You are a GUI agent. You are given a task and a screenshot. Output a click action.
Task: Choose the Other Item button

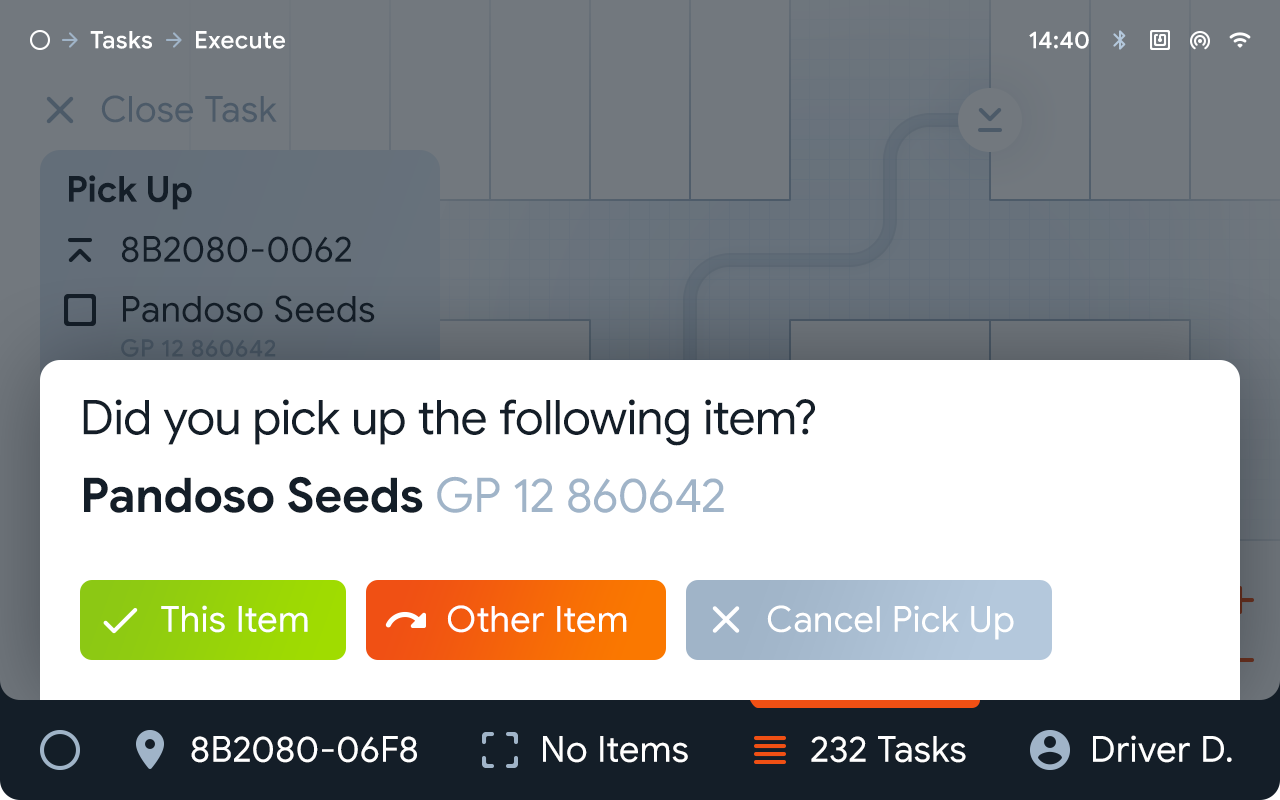tap(516, 620)
